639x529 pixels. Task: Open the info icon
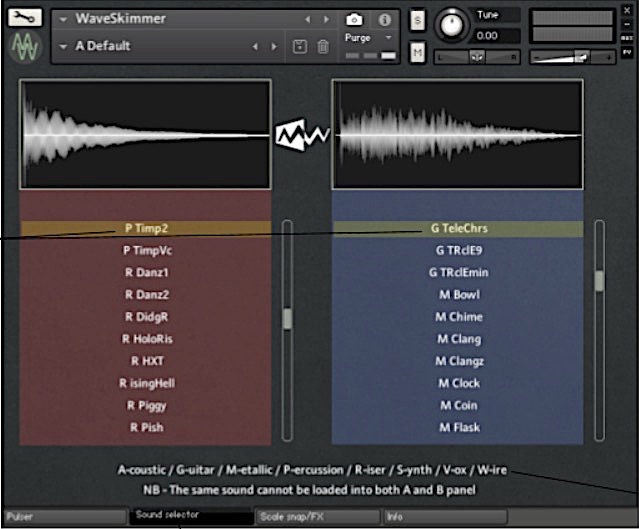pyautogui.click(x=384, y=20)
